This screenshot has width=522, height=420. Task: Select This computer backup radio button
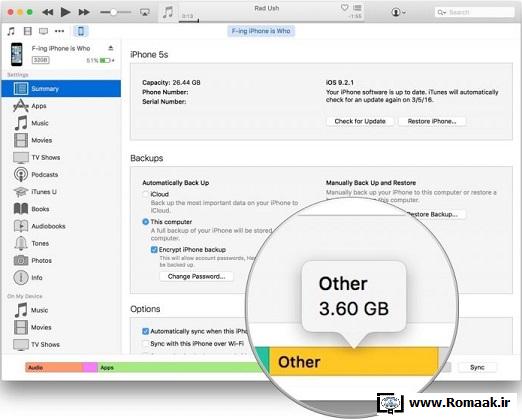click(145, 222)
